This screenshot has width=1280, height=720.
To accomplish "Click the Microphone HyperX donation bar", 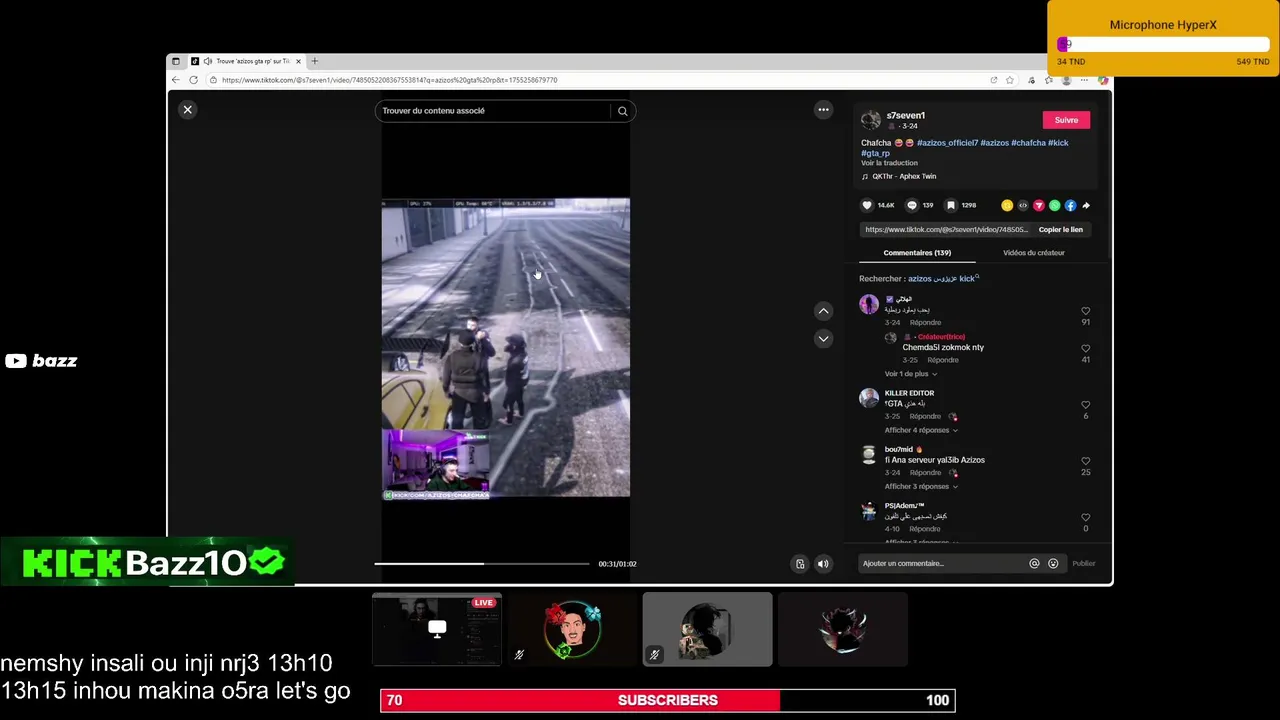I will (x=1163, y=45).
